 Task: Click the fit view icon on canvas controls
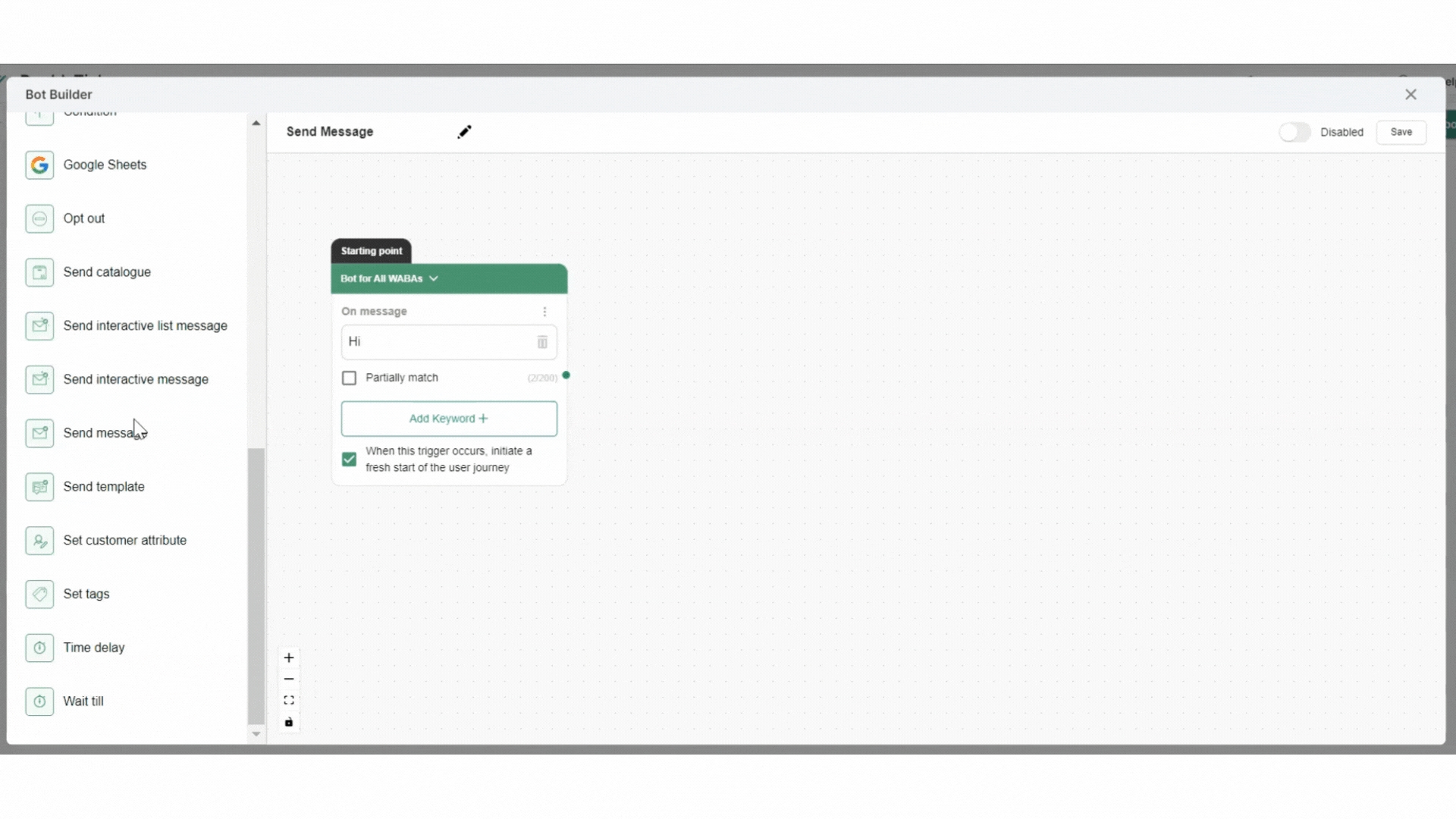tap(289, 701)
